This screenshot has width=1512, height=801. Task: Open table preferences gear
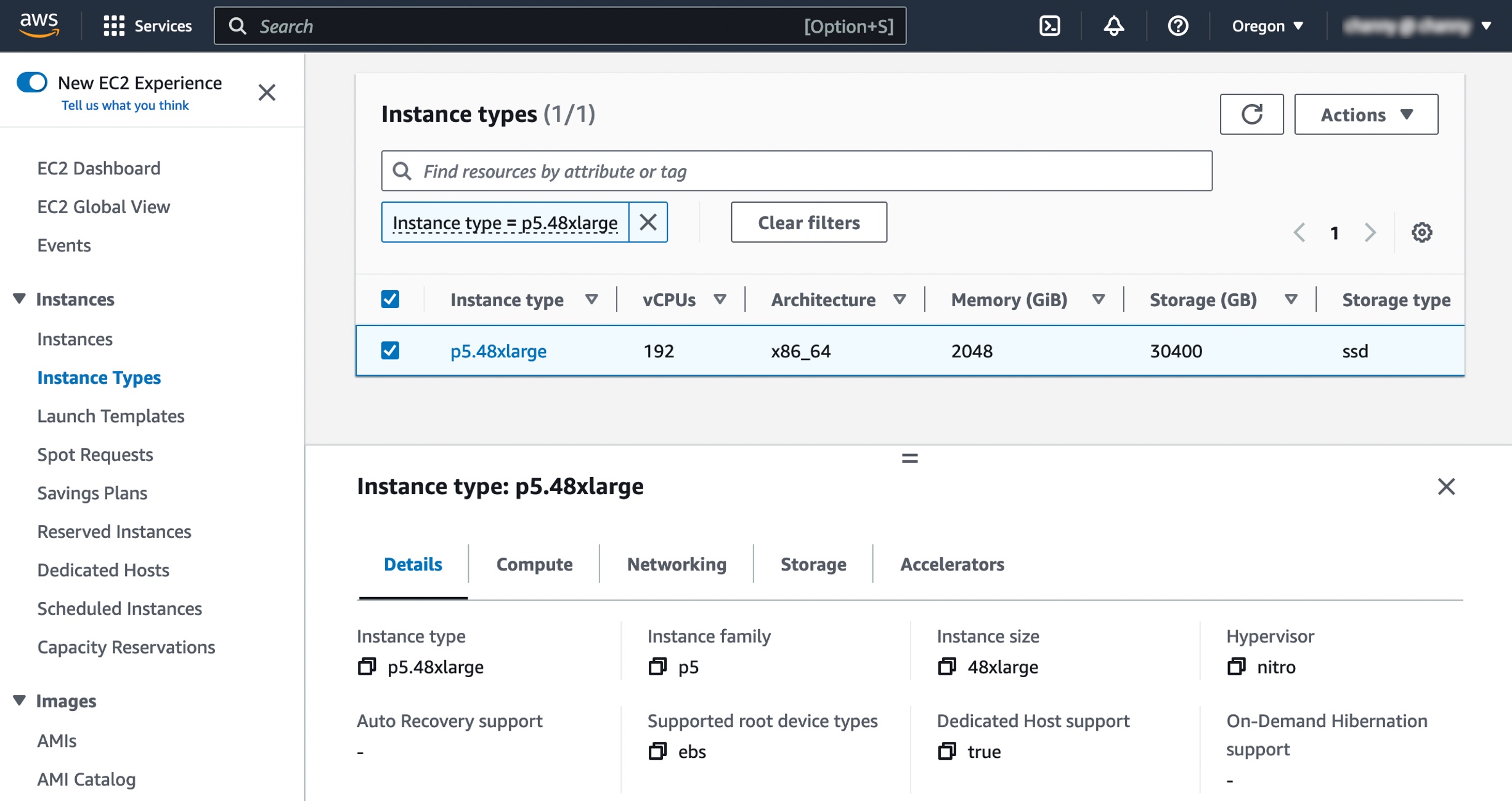tap(1421, 233)
